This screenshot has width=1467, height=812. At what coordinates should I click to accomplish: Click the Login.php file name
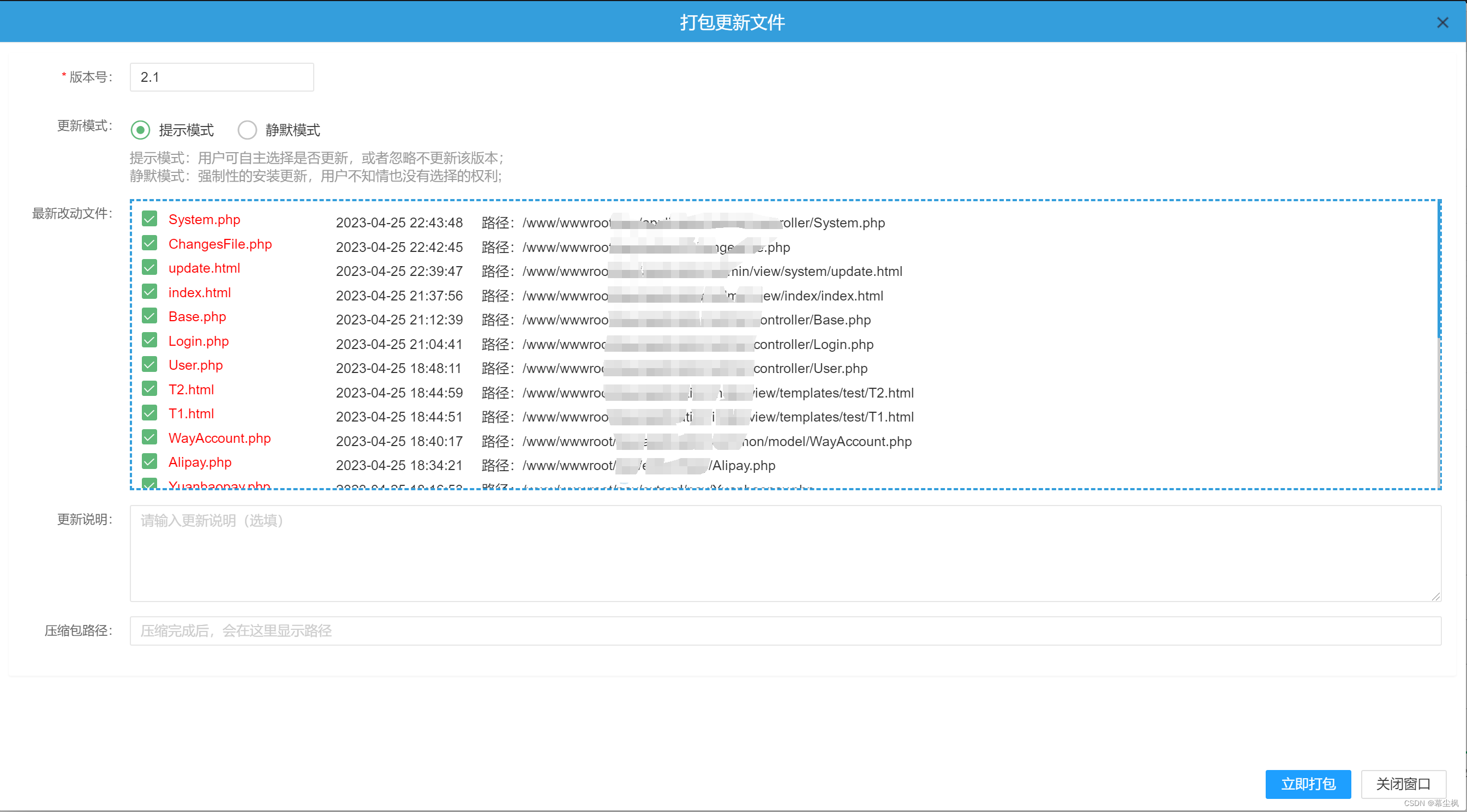(198, 341)
